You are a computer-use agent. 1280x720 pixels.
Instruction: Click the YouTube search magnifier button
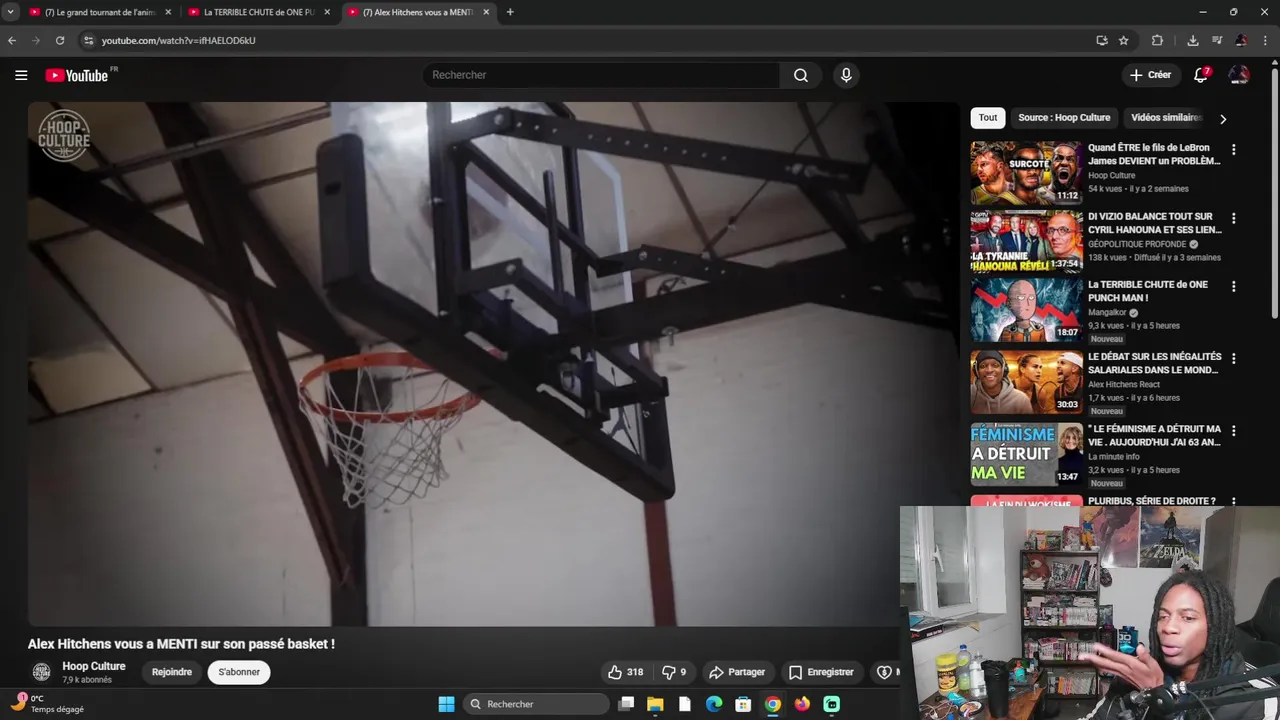pyautogui.click(x=801, y=75)
